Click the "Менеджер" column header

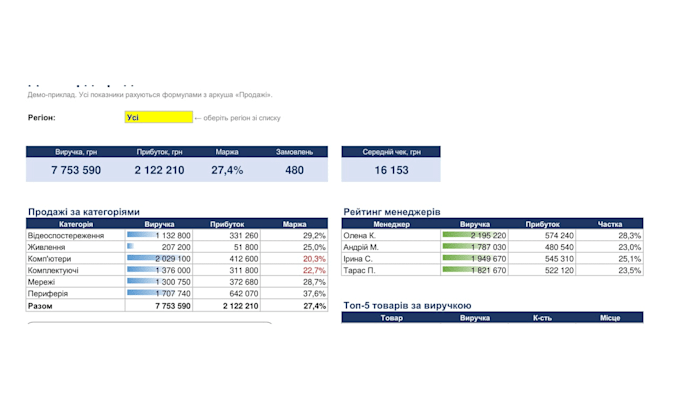coord(391,224)
